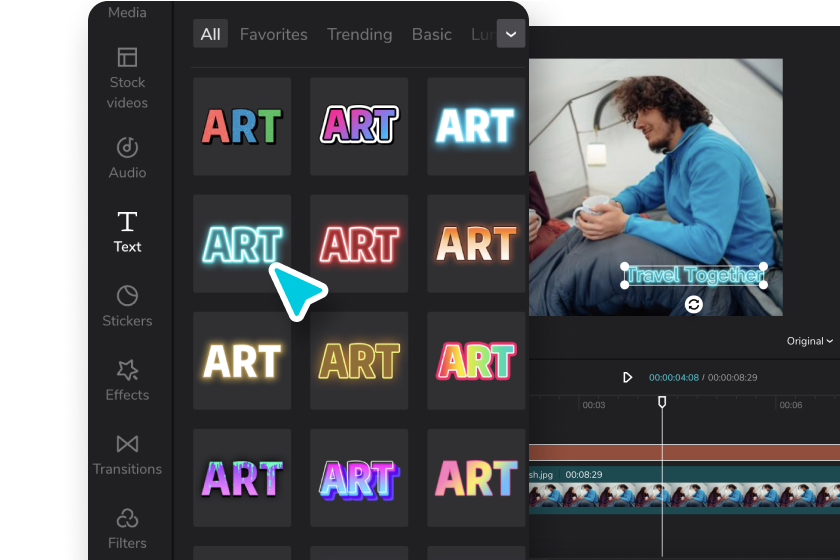
Task: Apply the rainbow pink-outlined ART style
Action: tap(476, 361)
